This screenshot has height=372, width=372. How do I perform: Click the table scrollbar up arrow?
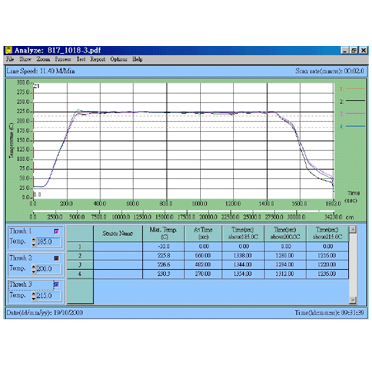click(353, 229)
